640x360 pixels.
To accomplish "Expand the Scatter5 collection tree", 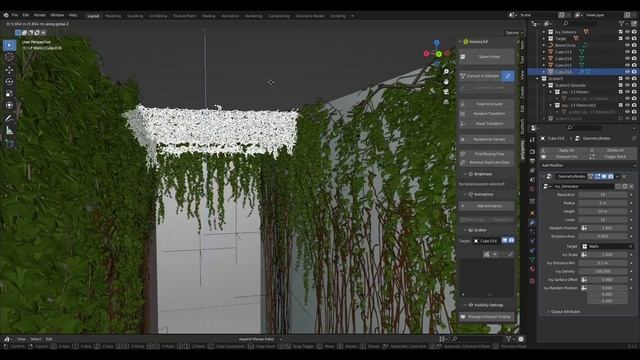I will coord(538,78).
